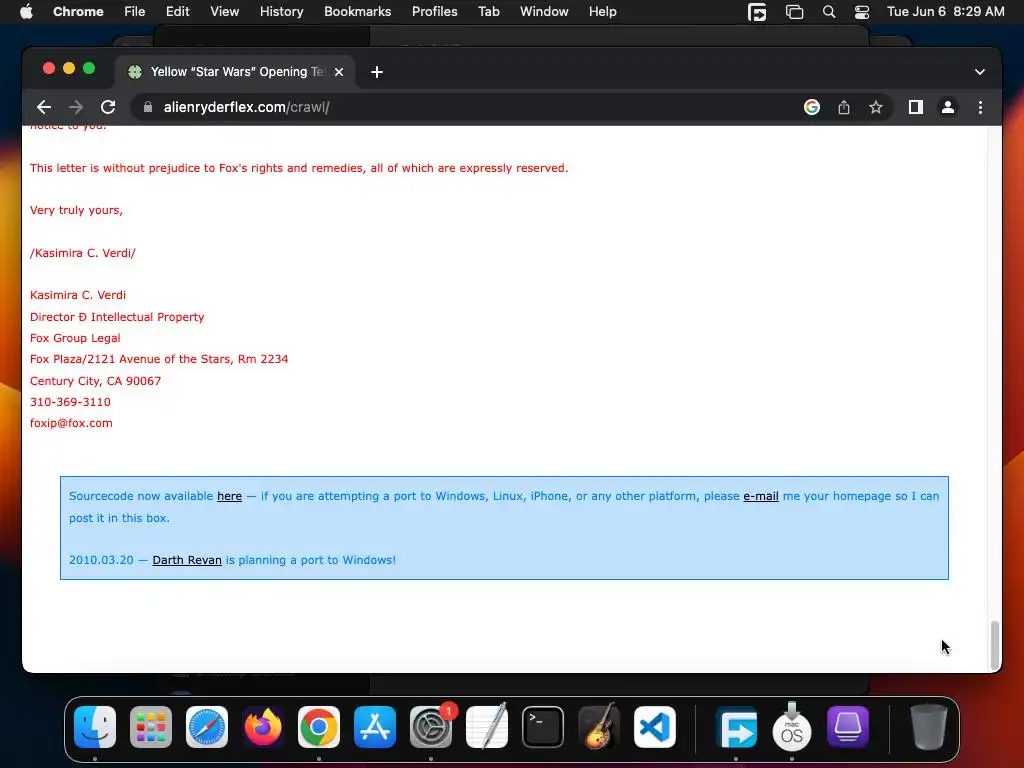This screenshot has height=768, width=1024.
Task: Reload the current page
Action: coord(108,107)
